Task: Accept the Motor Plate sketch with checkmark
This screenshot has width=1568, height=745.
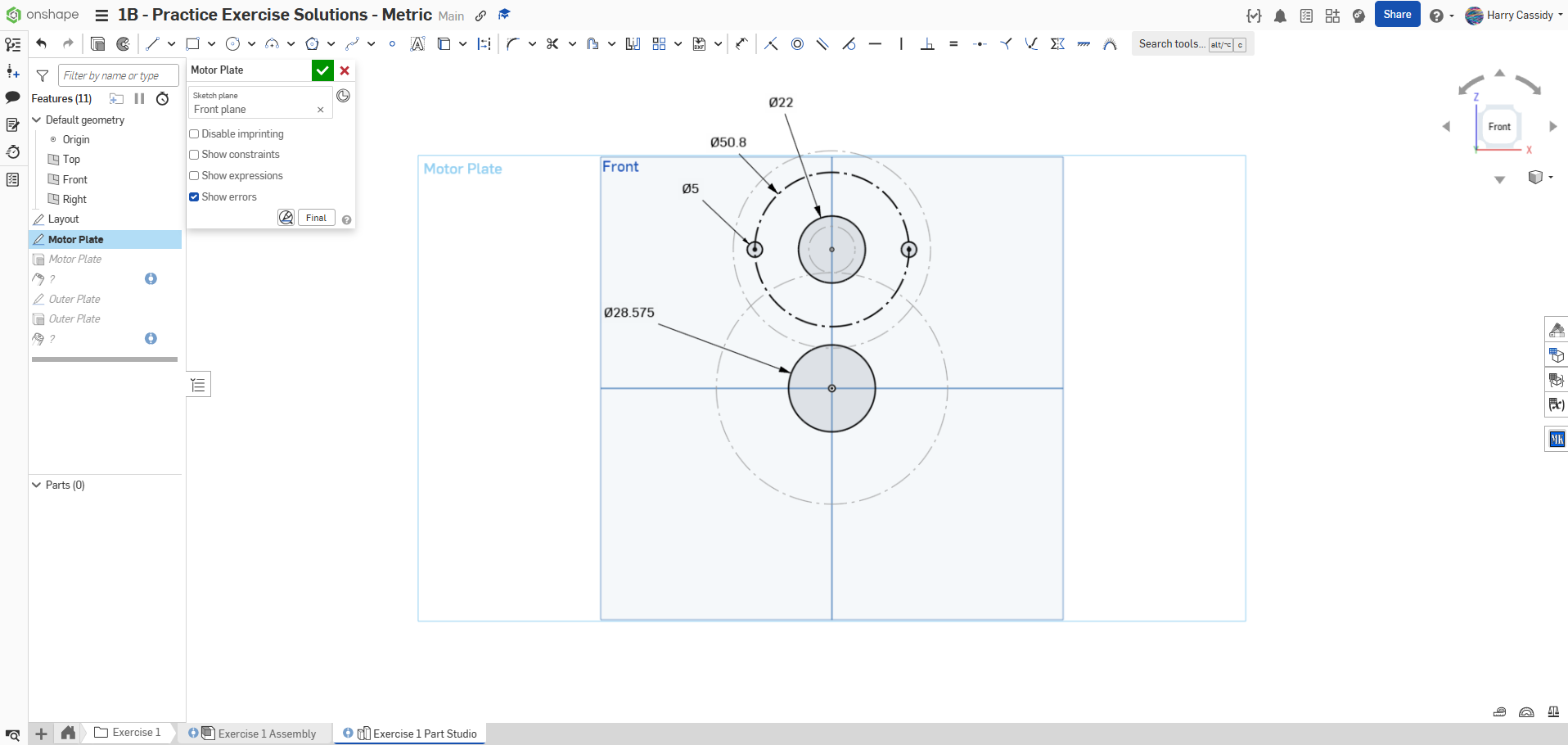Action: point(322,70)
